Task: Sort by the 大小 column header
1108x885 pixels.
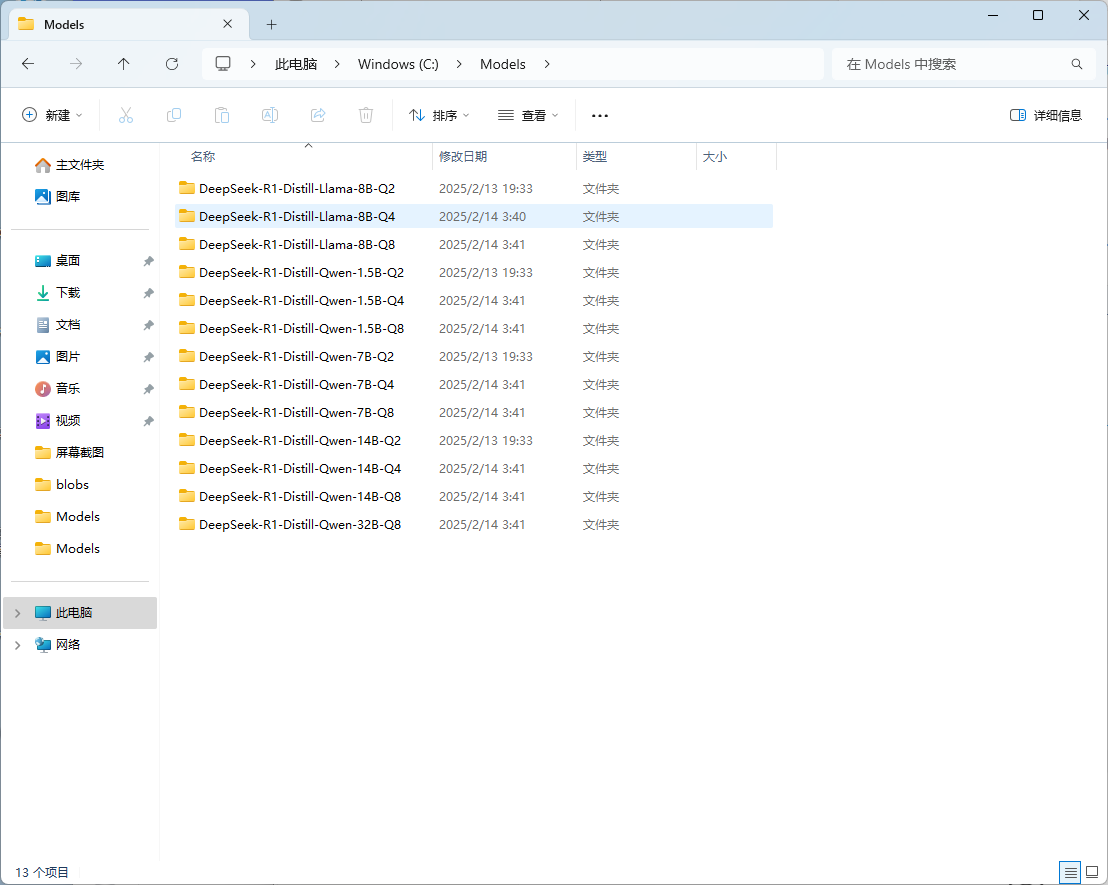Action: pyautogui.click(x=736, y=157)
